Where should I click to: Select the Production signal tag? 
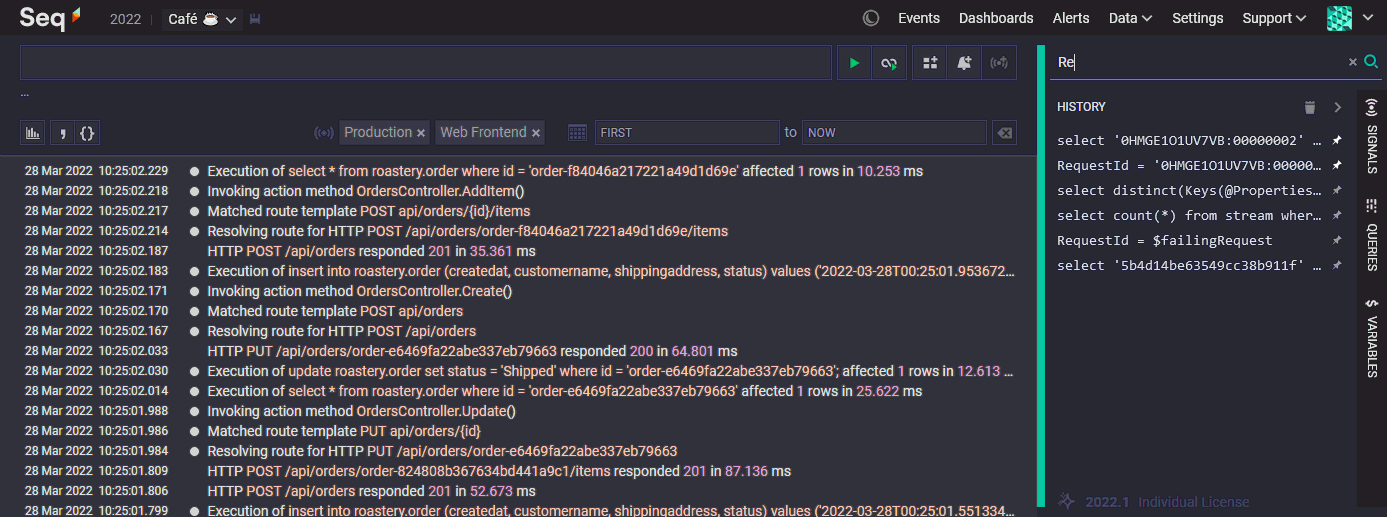pos(378,132)
